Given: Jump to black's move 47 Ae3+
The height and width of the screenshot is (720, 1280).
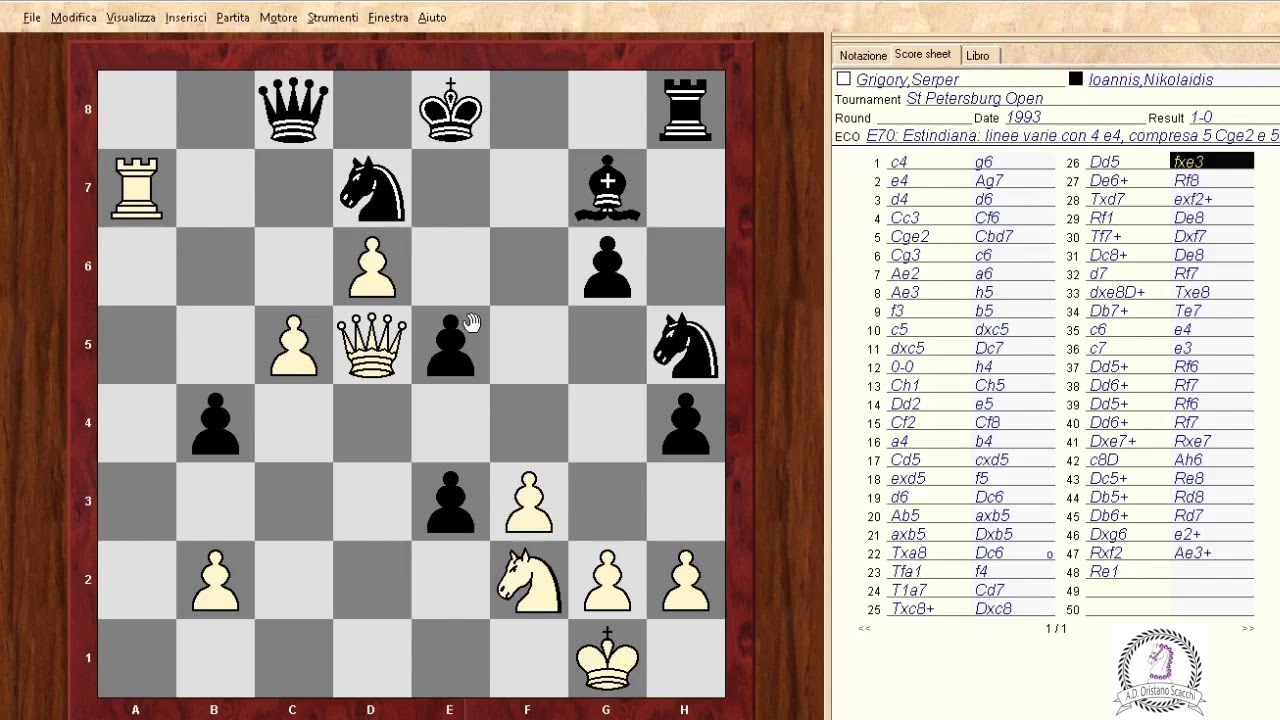Looking at the screenshot, I should [x=1211, y=553].
